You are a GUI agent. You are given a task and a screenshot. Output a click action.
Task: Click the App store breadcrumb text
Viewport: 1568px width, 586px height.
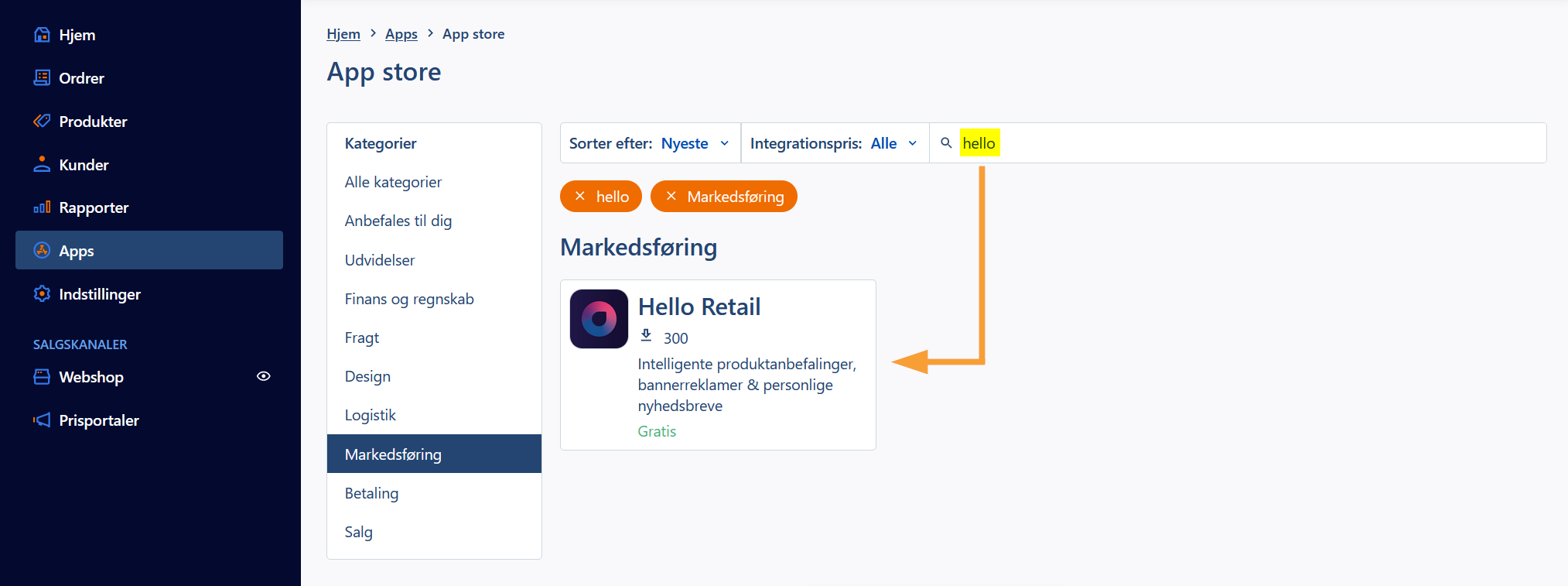[x=473, y=34]
